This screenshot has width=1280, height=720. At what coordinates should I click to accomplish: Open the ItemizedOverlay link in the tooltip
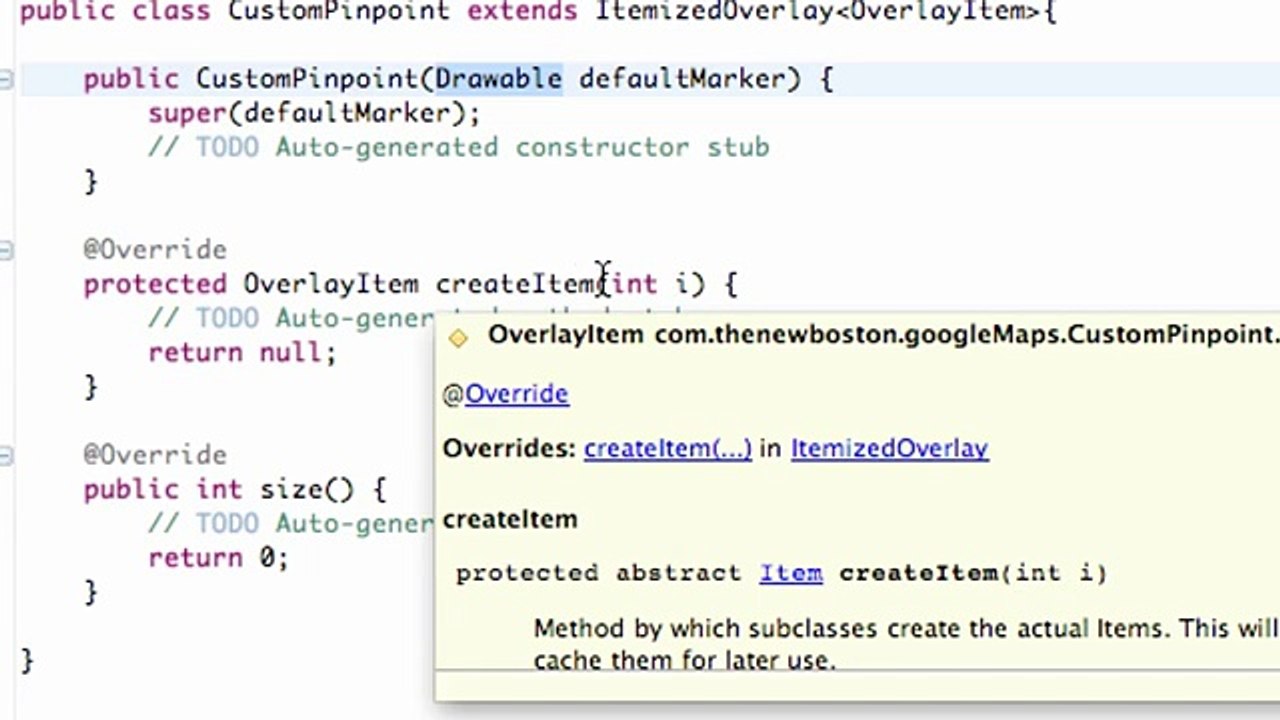point(889,448)
